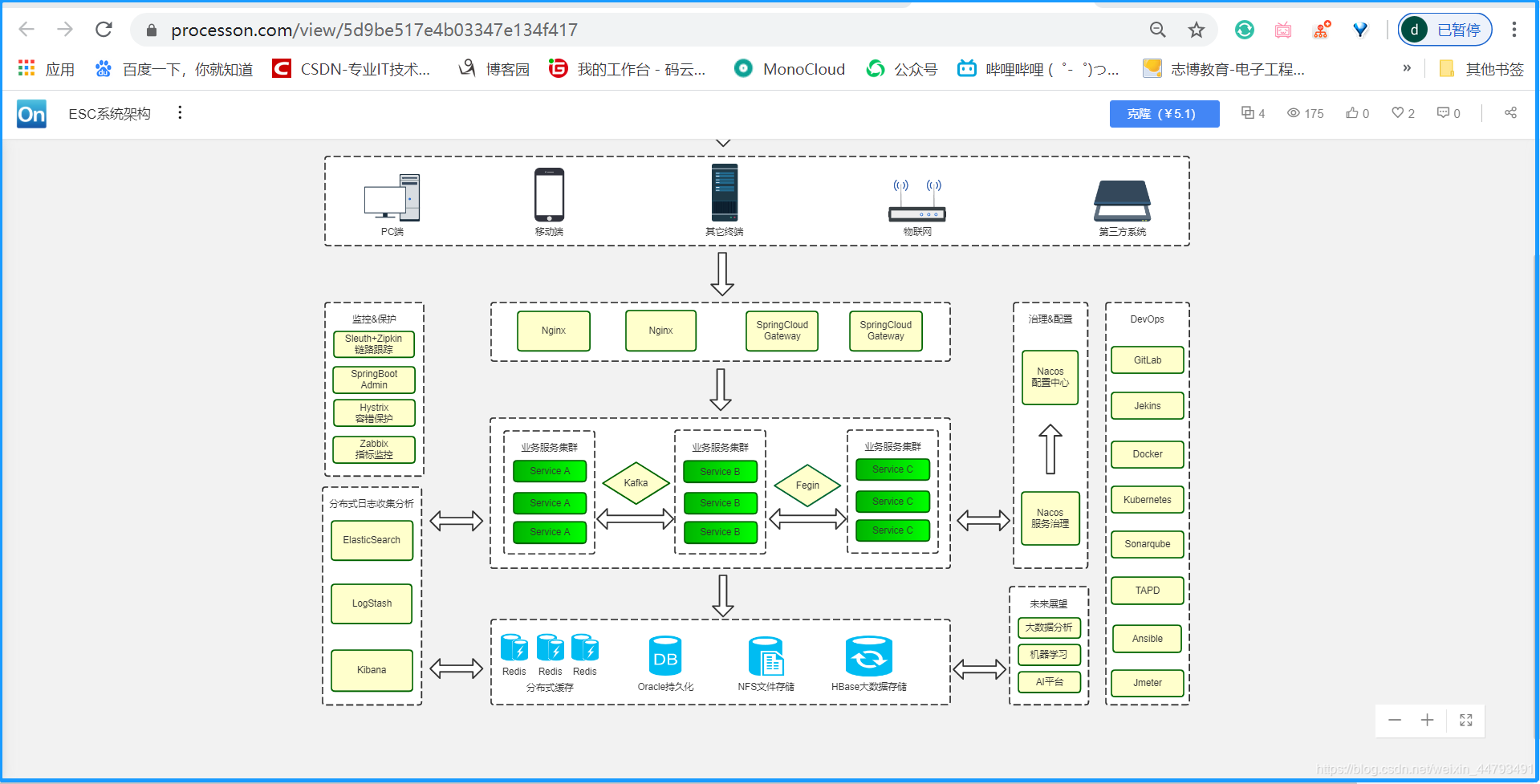Click the 克隆 (¥5.1) button

(x=1164, y=114)
